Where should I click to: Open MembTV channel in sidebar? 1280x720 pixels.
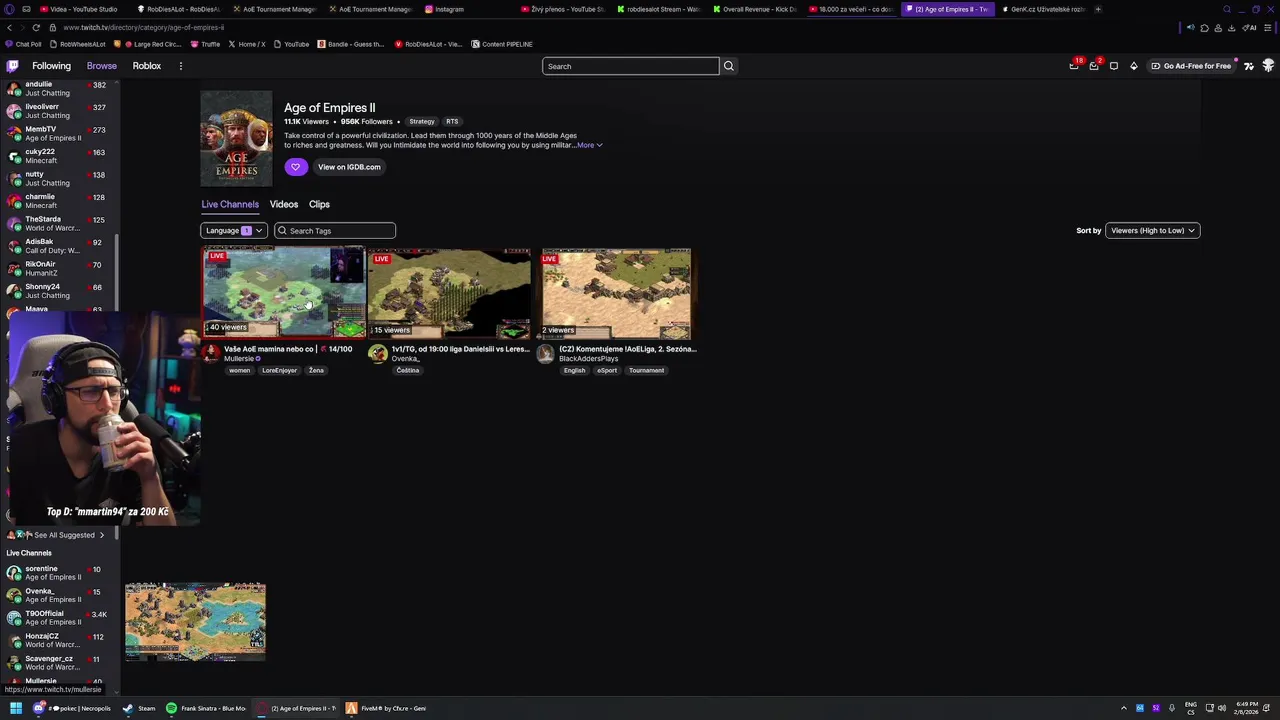(59, 133)
